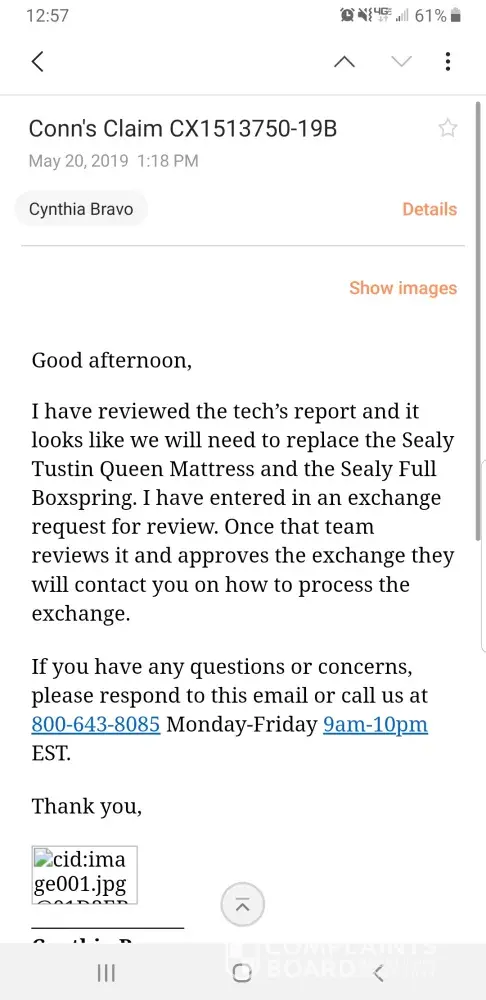Show images in this email
Viewport: 486px width, 1000px height.
403,288
